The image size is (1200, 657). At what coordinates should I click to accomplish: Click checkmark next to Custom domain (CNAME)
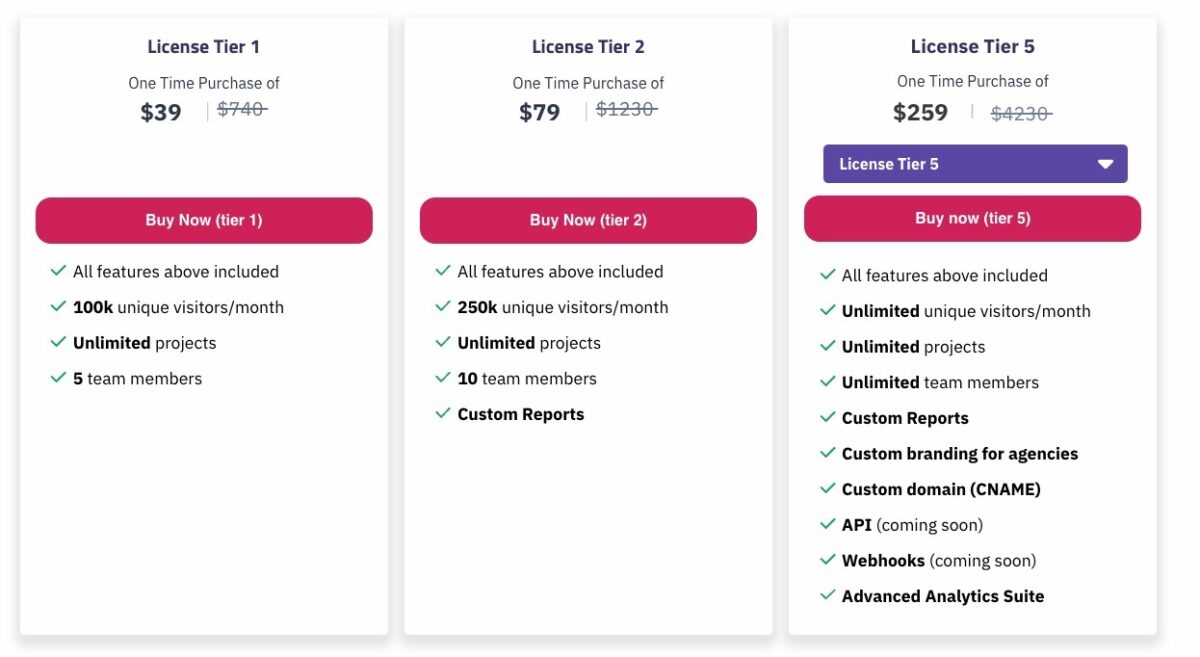coord(827,489)
